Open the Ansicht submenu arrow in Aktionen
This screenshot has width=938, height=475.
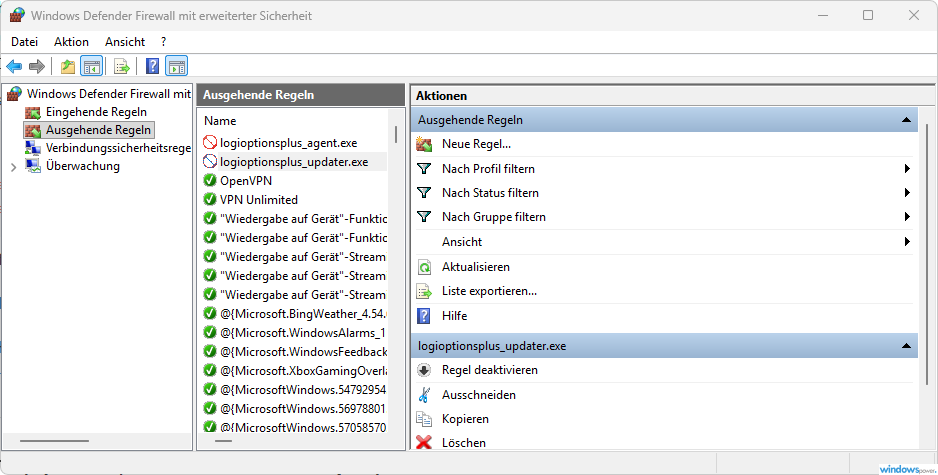pos(907,242)
